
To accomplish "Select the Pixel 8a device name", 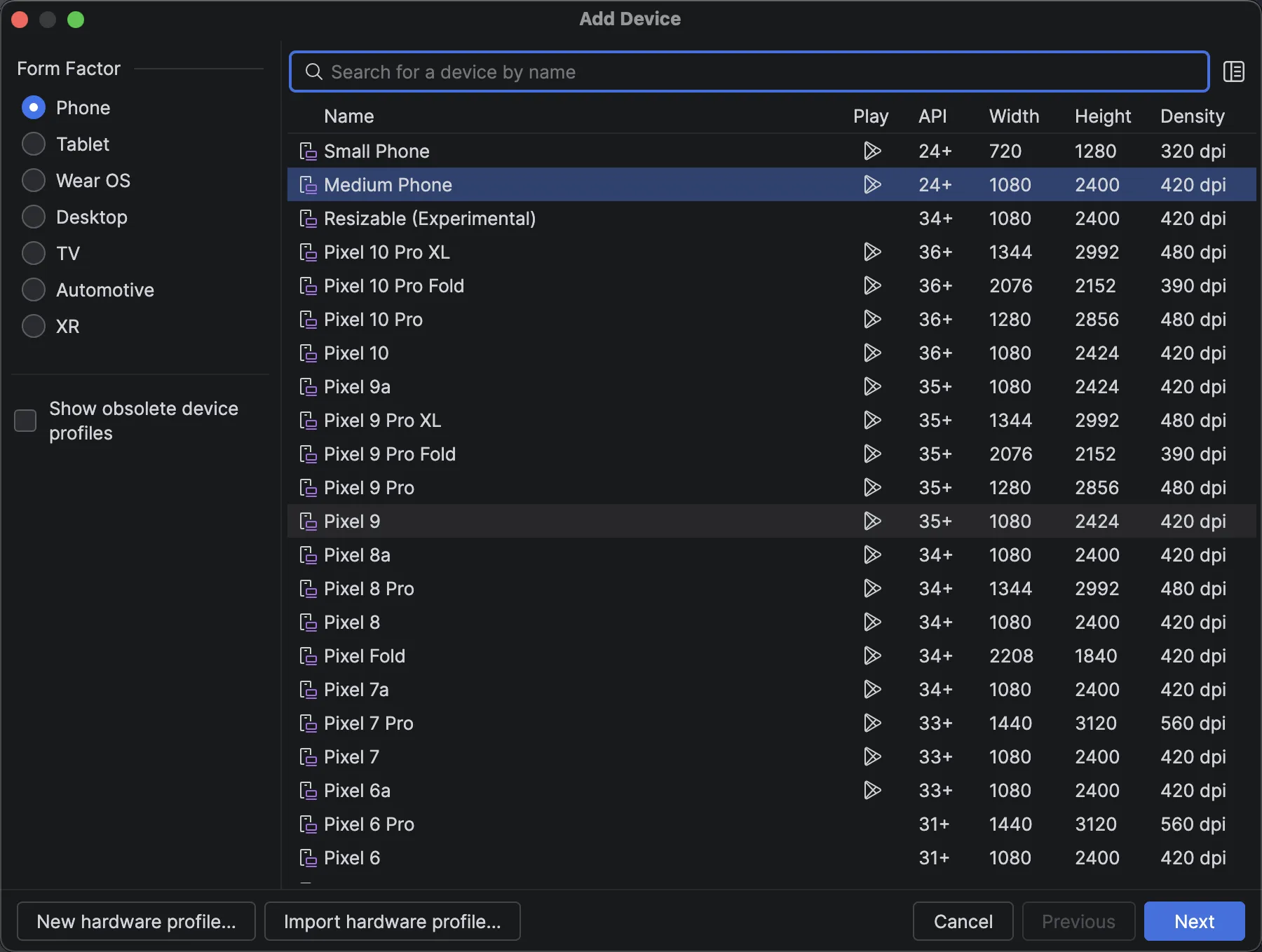I will tap(357, 555).
